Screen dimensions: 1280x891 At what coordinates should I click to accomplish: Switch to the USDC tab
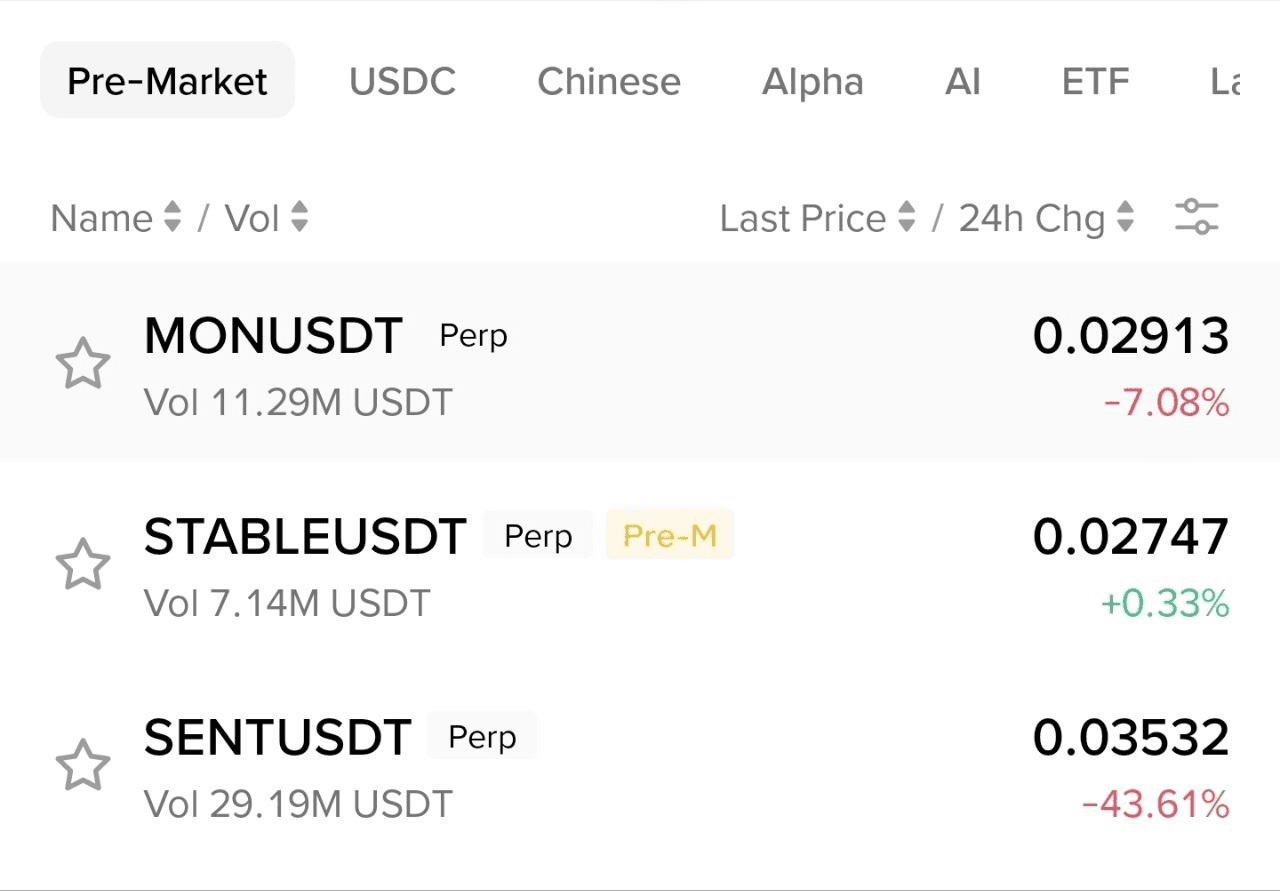(x=402, y=81)
